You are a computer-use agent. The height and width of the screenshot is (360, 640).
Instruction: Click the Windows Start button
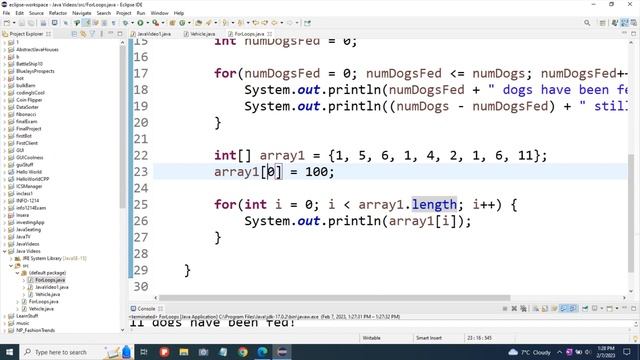point(9,352)
